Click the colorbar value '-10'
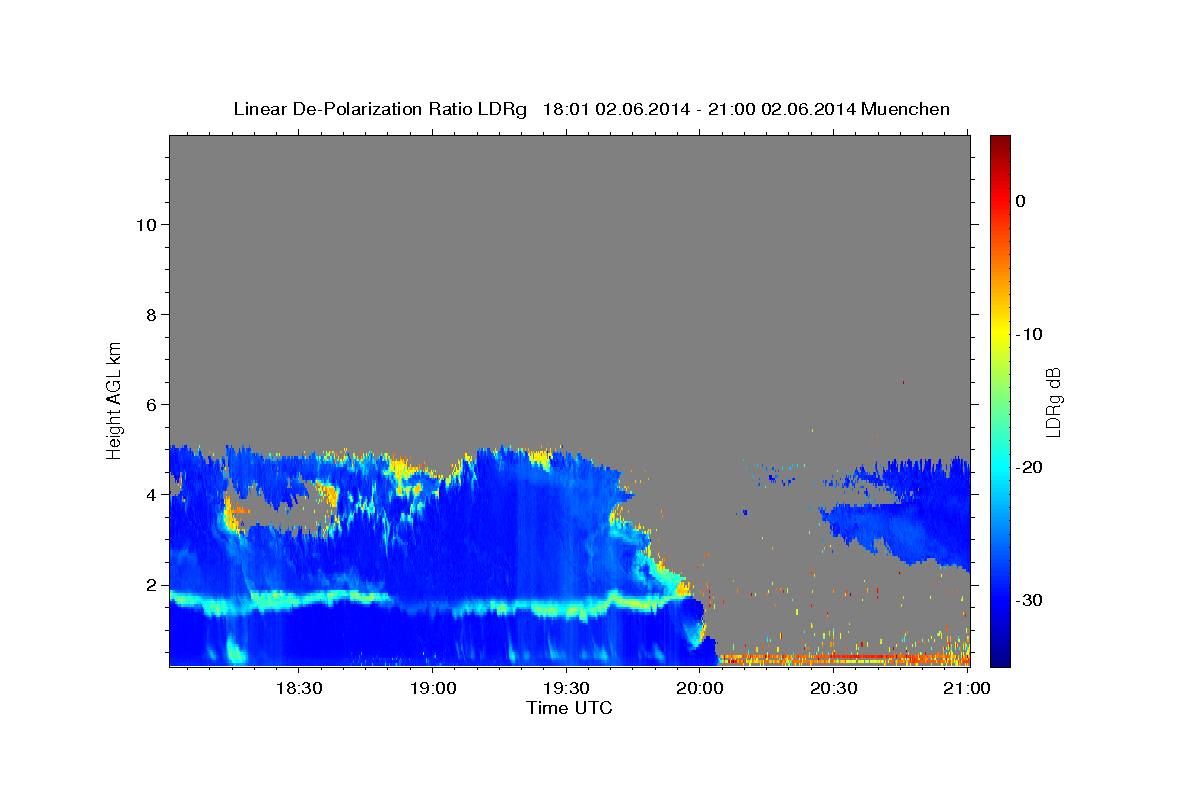 click(1030, 334)
